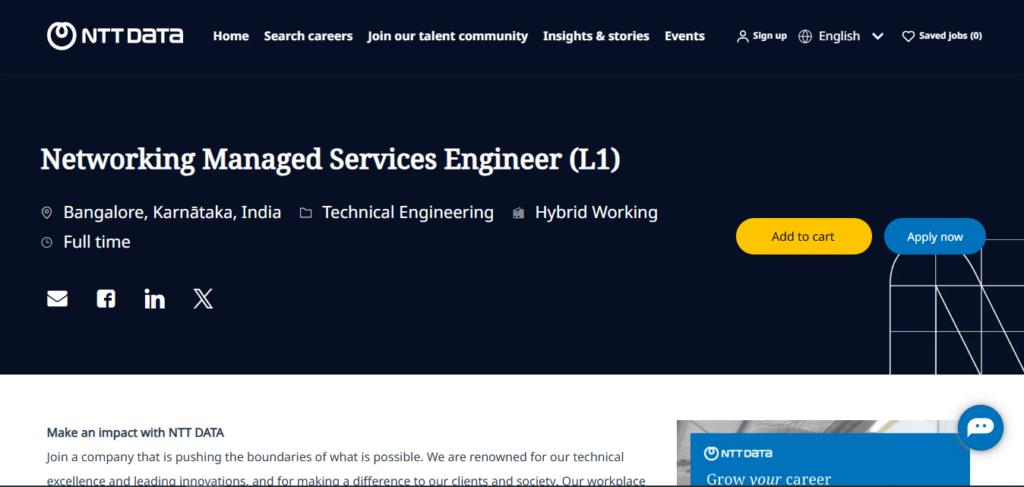
Task: Expand the English language chevron
Action: (x=878, y=37)
